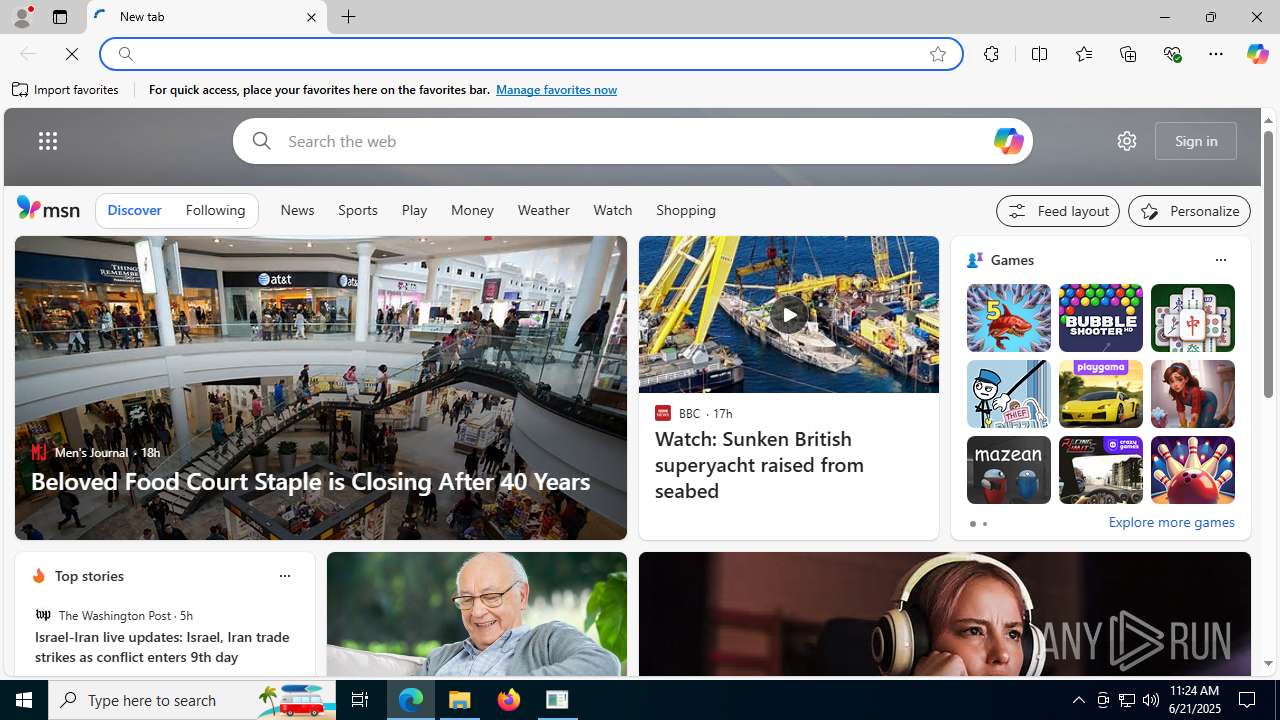Enable Split screen view
This screenshot has width=1280, height=720.
(x=1040, y=54)
